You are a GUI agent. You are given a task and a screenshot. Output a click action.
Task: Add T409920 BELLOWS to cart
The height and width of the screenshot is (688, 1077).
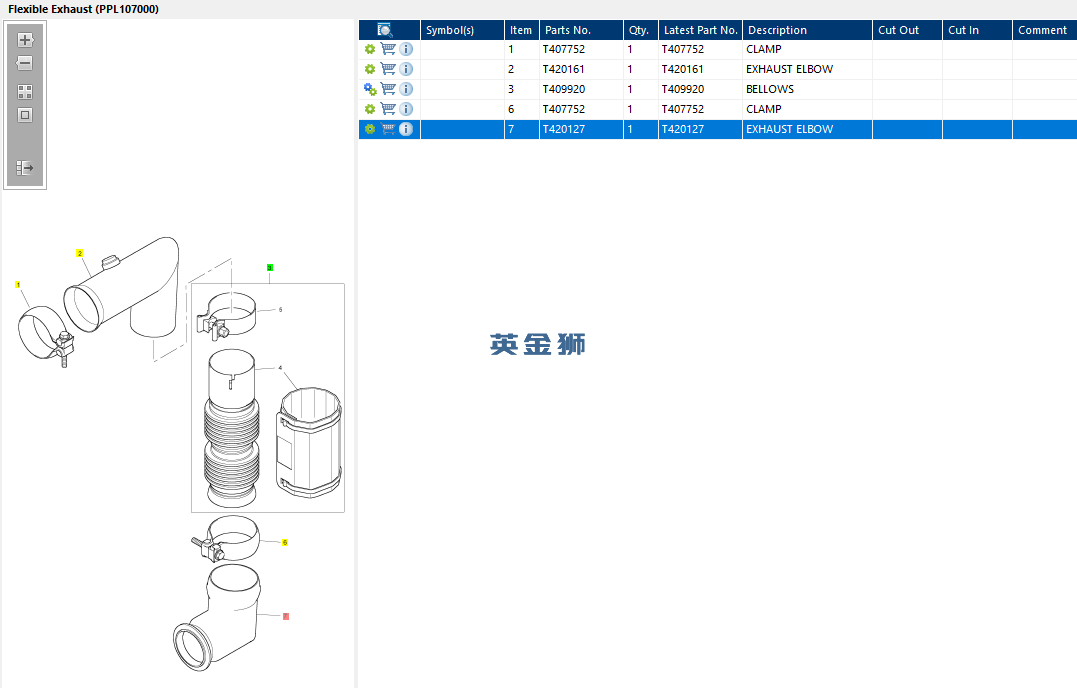(x=388, y=89)
